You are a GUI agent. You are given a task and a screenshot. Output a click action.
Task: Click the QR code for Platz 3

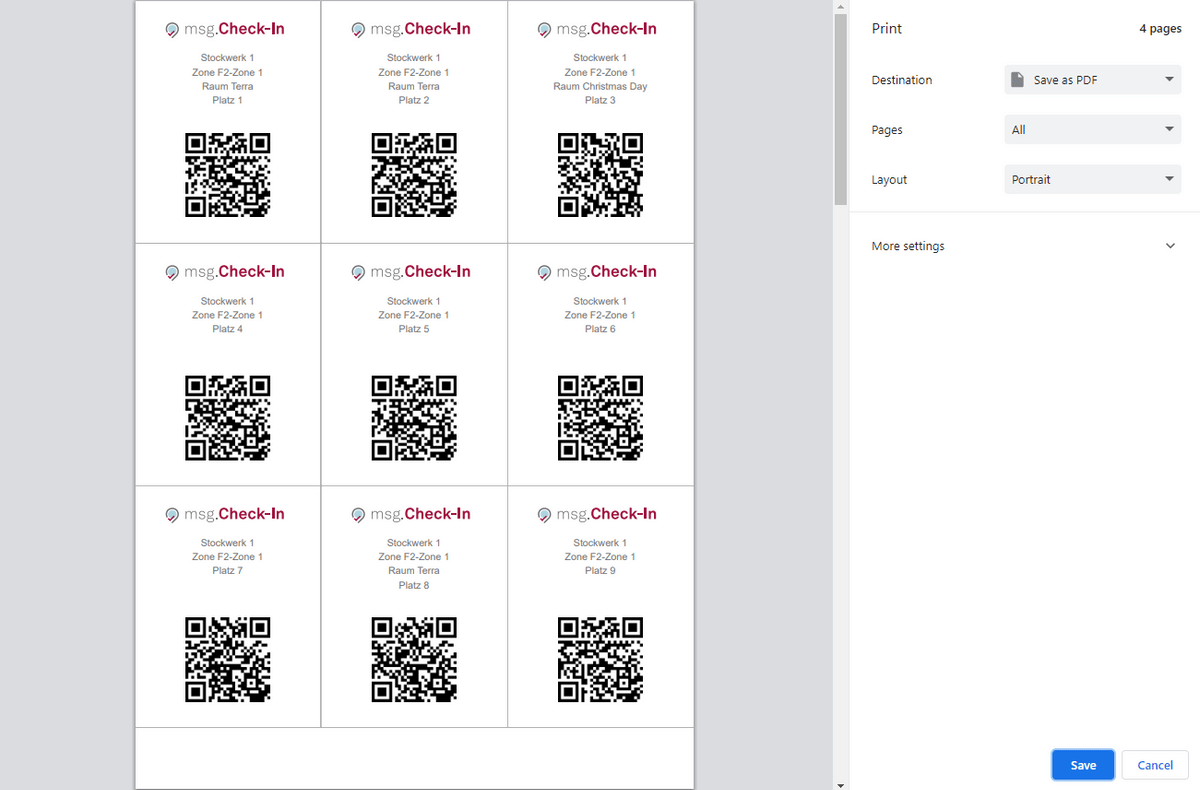(599, 175)
